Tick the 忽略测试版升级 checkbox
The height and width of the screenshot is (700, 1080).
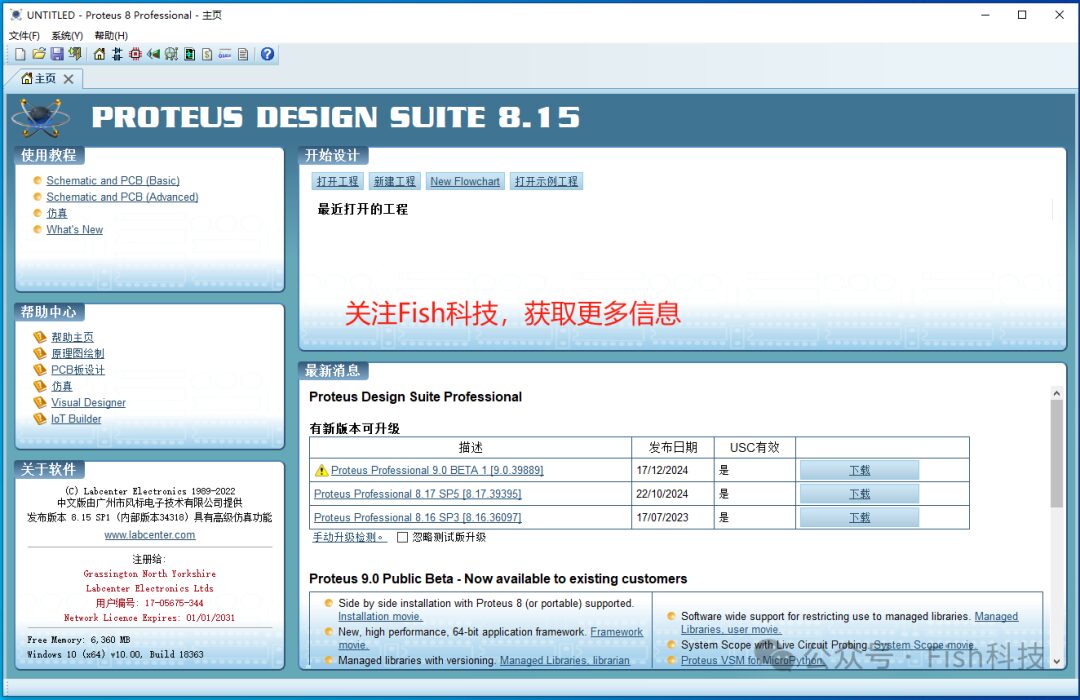[x=403, y=537]
